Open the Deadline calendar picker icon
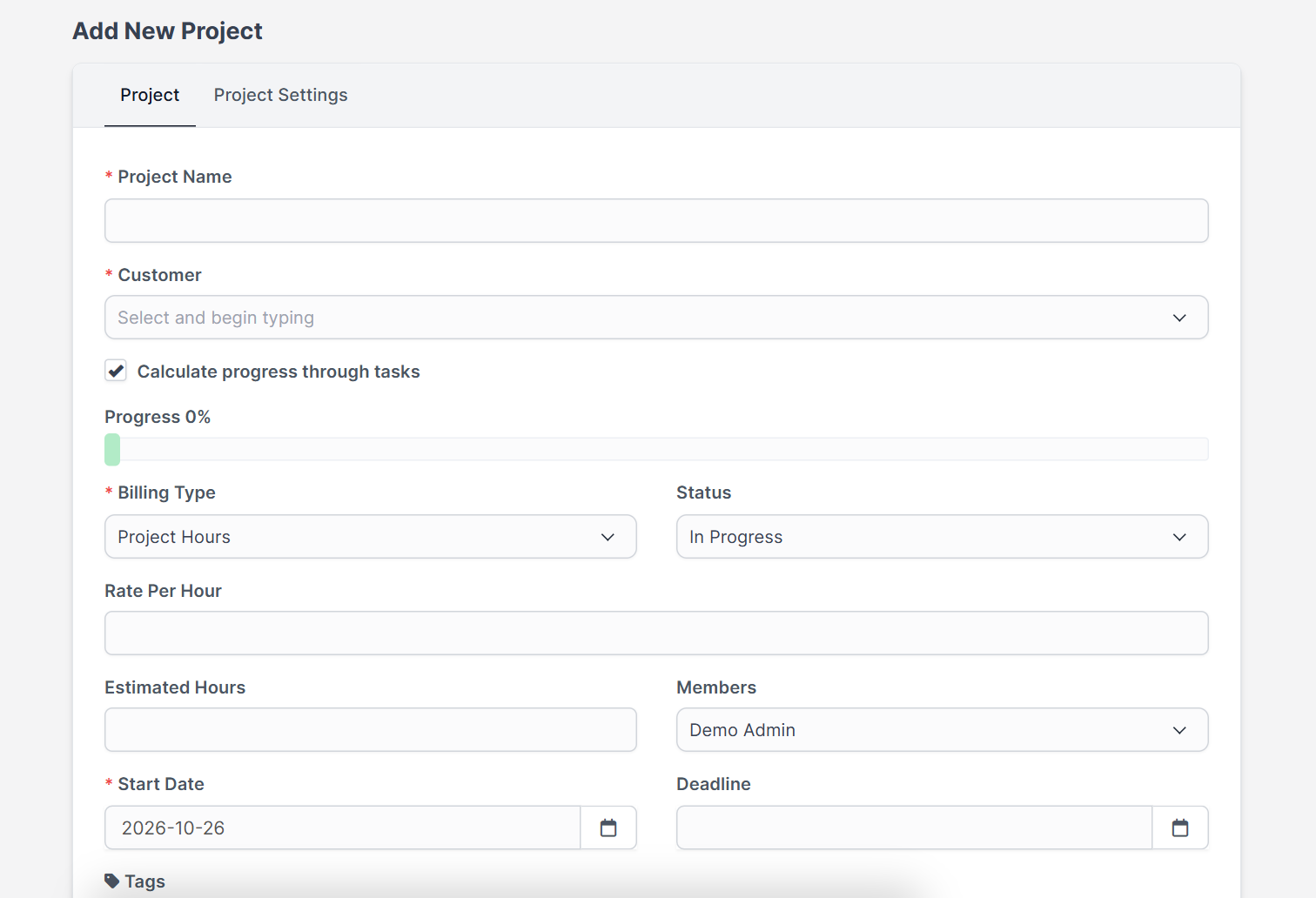Image resolution: width=1316 pixels, height=898 pixels. [1180, 828]
